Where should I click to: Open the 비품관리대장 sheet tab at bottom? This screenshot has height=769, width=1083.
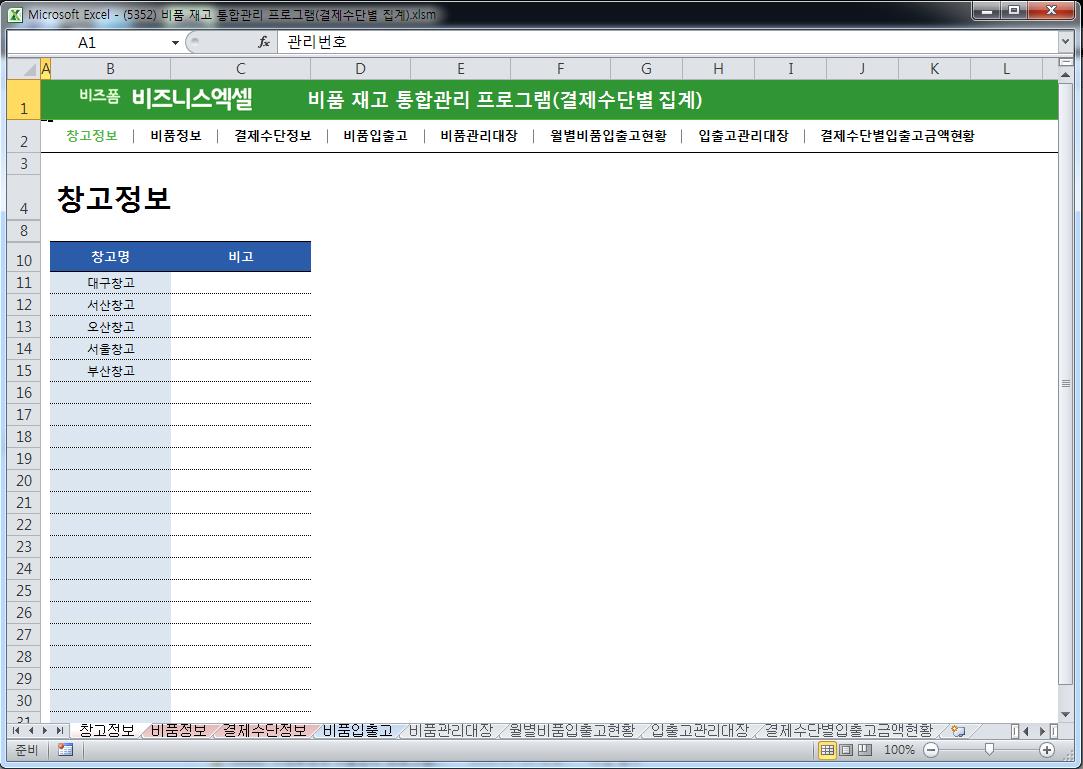450,730
